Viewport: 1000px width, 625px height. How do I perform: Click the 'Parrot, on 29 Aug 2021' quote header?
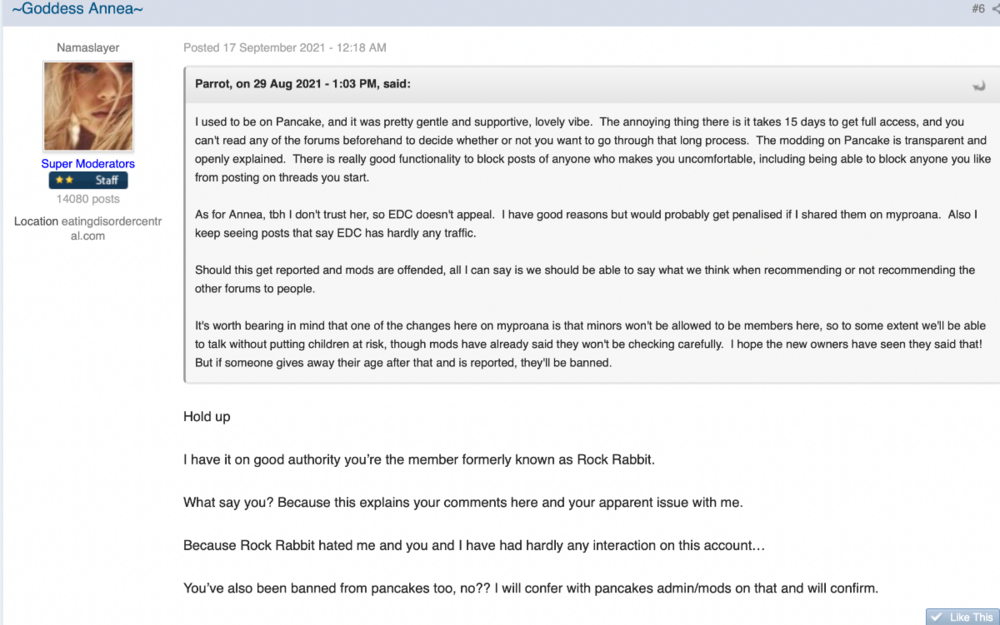click(303, 84)
